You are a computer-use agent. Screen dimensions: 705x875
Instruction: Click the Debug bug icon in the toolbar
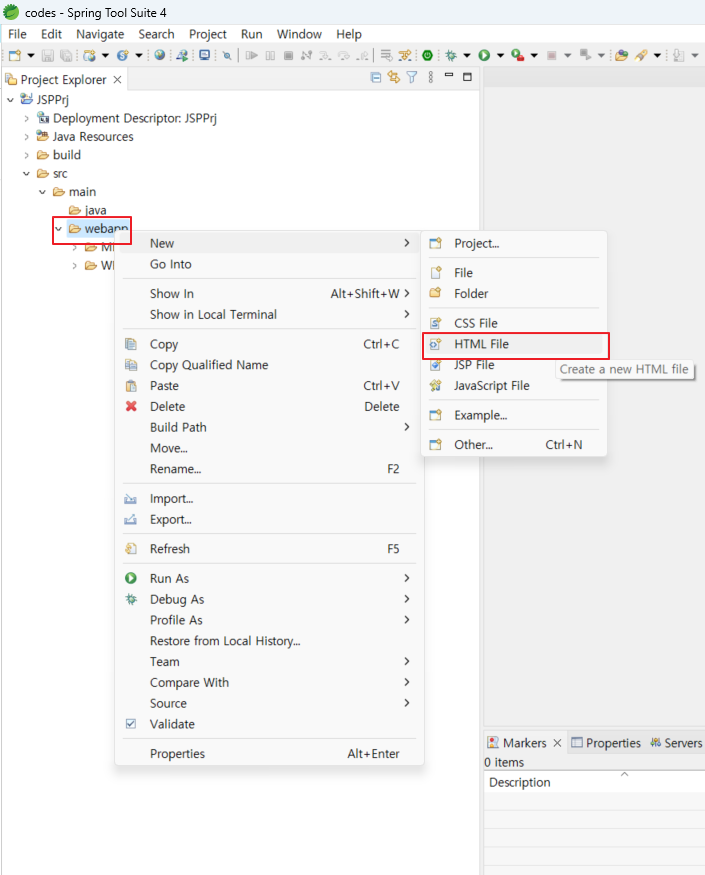(451, 55)
